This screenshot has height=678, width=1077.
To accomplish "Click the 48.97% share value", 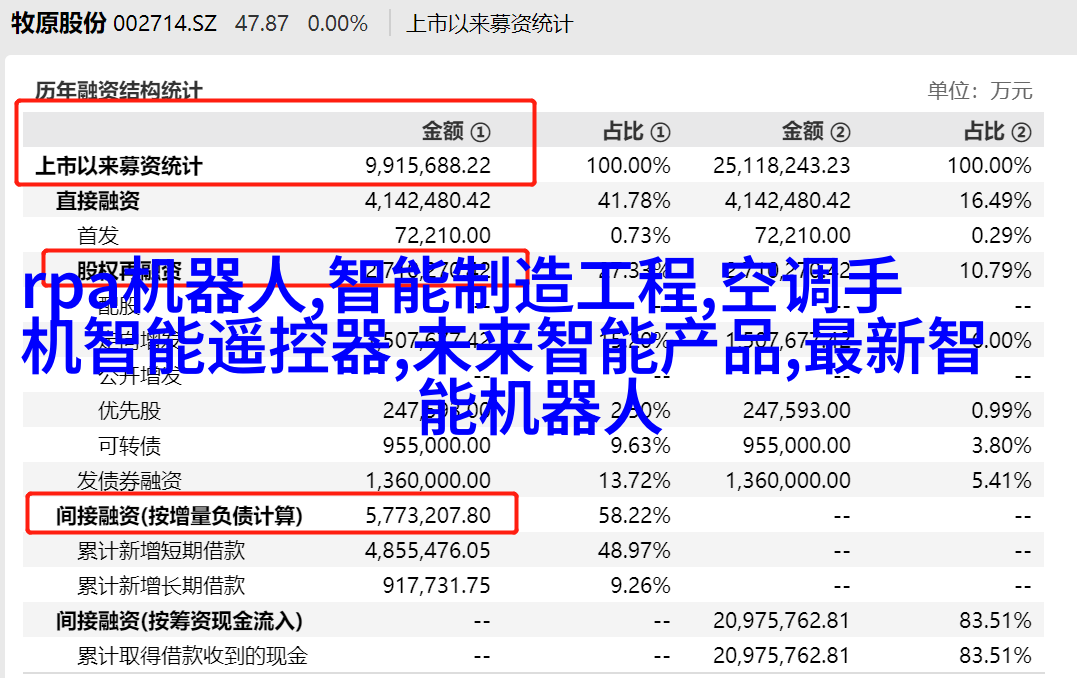I will coord(634,551).
